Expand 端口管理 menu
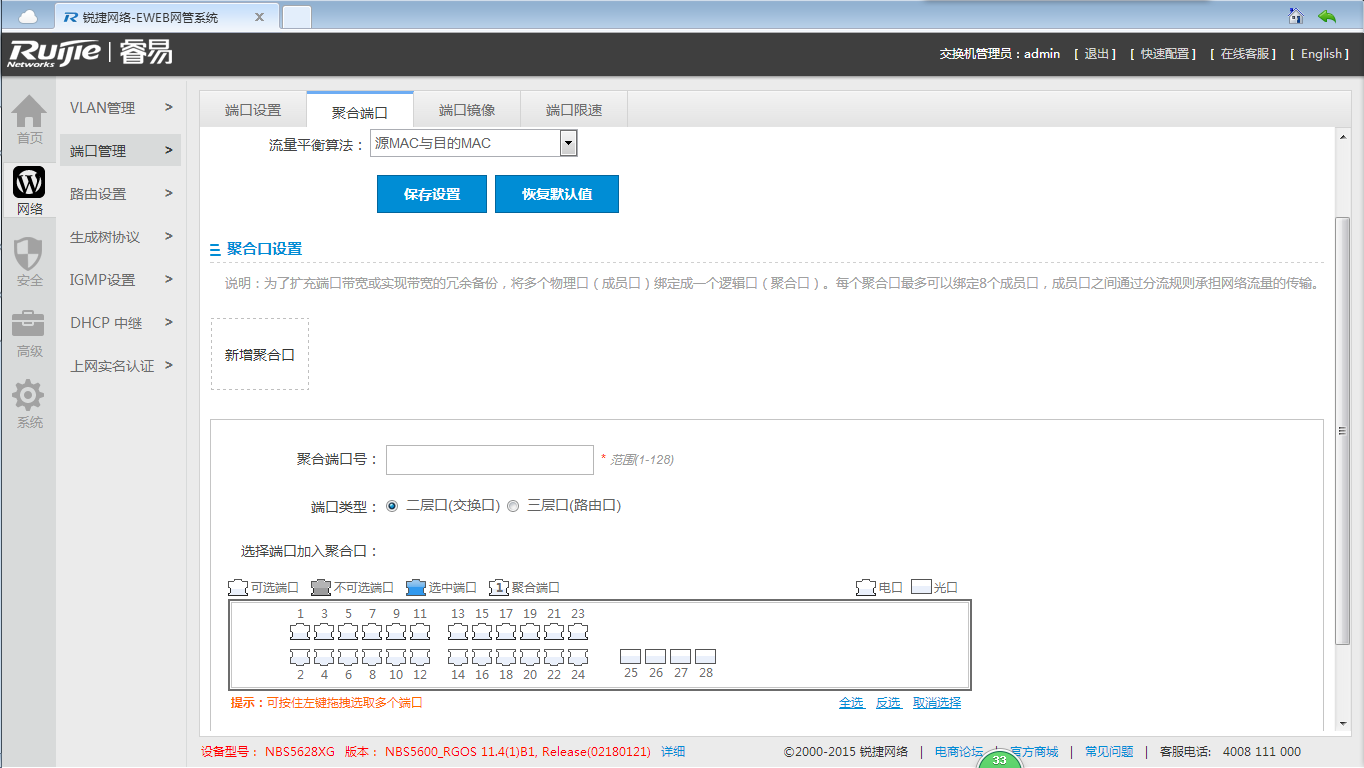 click(x=120, y=151)
